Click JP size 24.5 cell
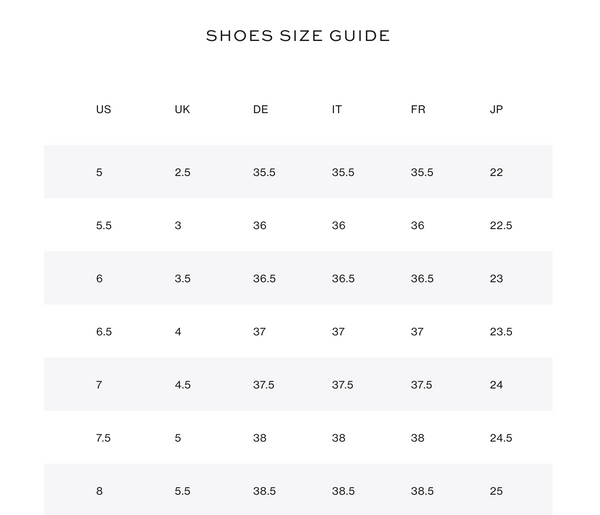 click(501, 438)
